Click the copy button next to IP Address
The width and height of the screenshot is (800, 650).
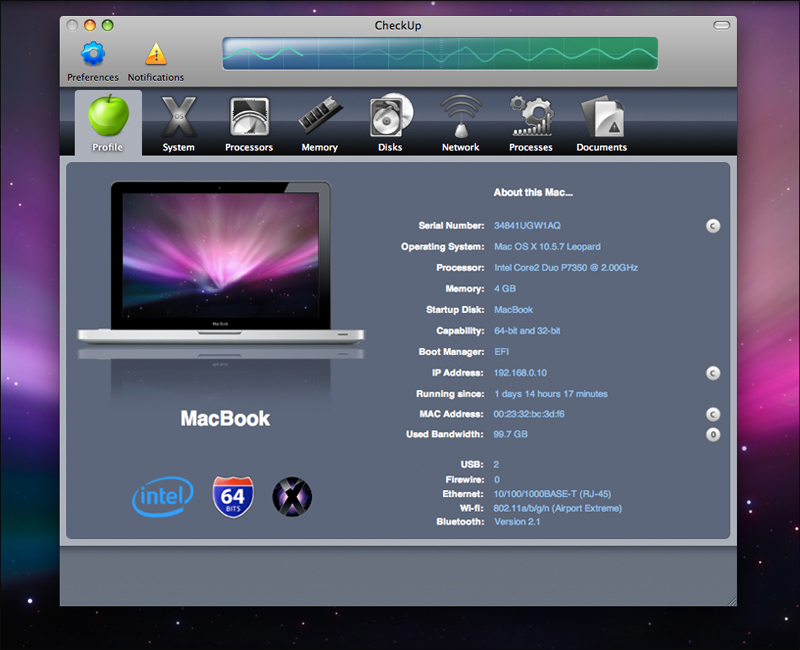tap(713, 373)
